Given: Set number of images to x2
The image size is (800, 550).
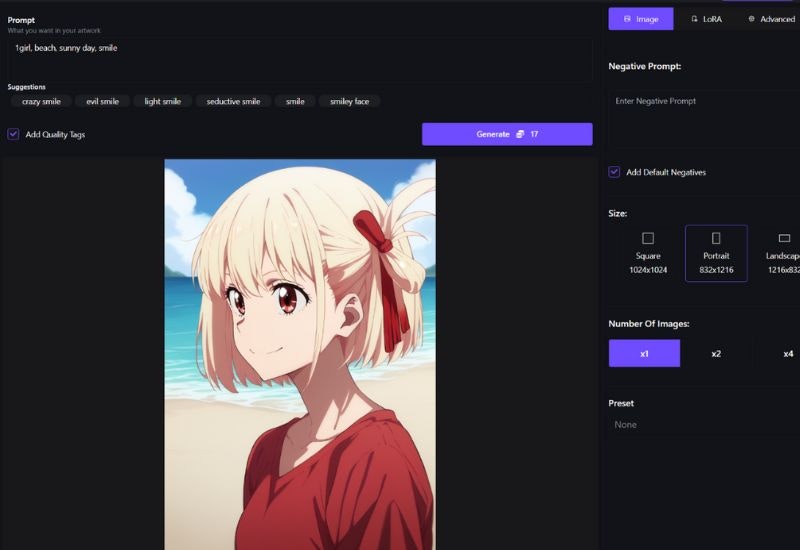Looking at the screenshot, I should 716,353.
